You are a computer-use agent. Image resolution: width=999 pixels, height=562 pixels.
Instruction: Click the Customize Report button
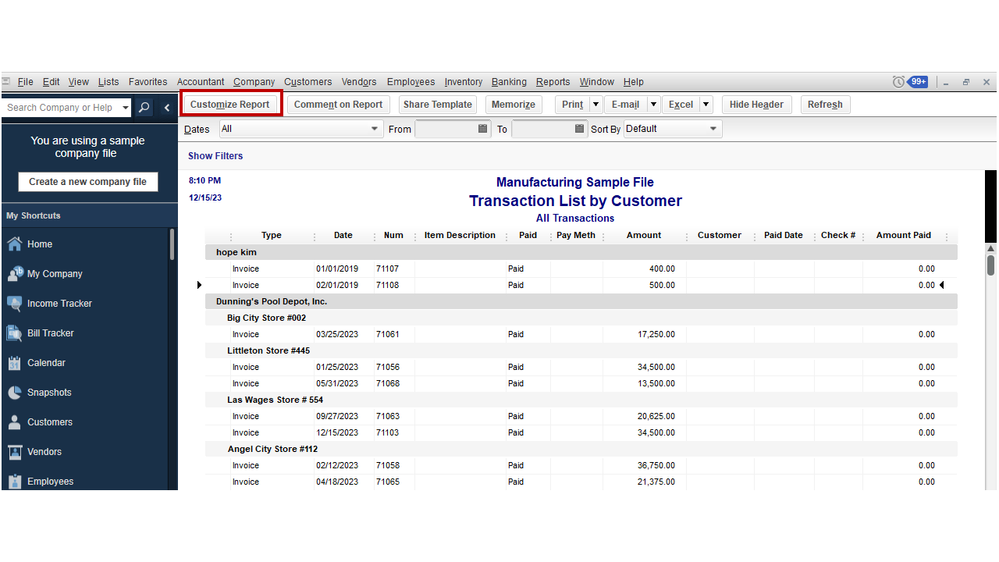(230, 104)
